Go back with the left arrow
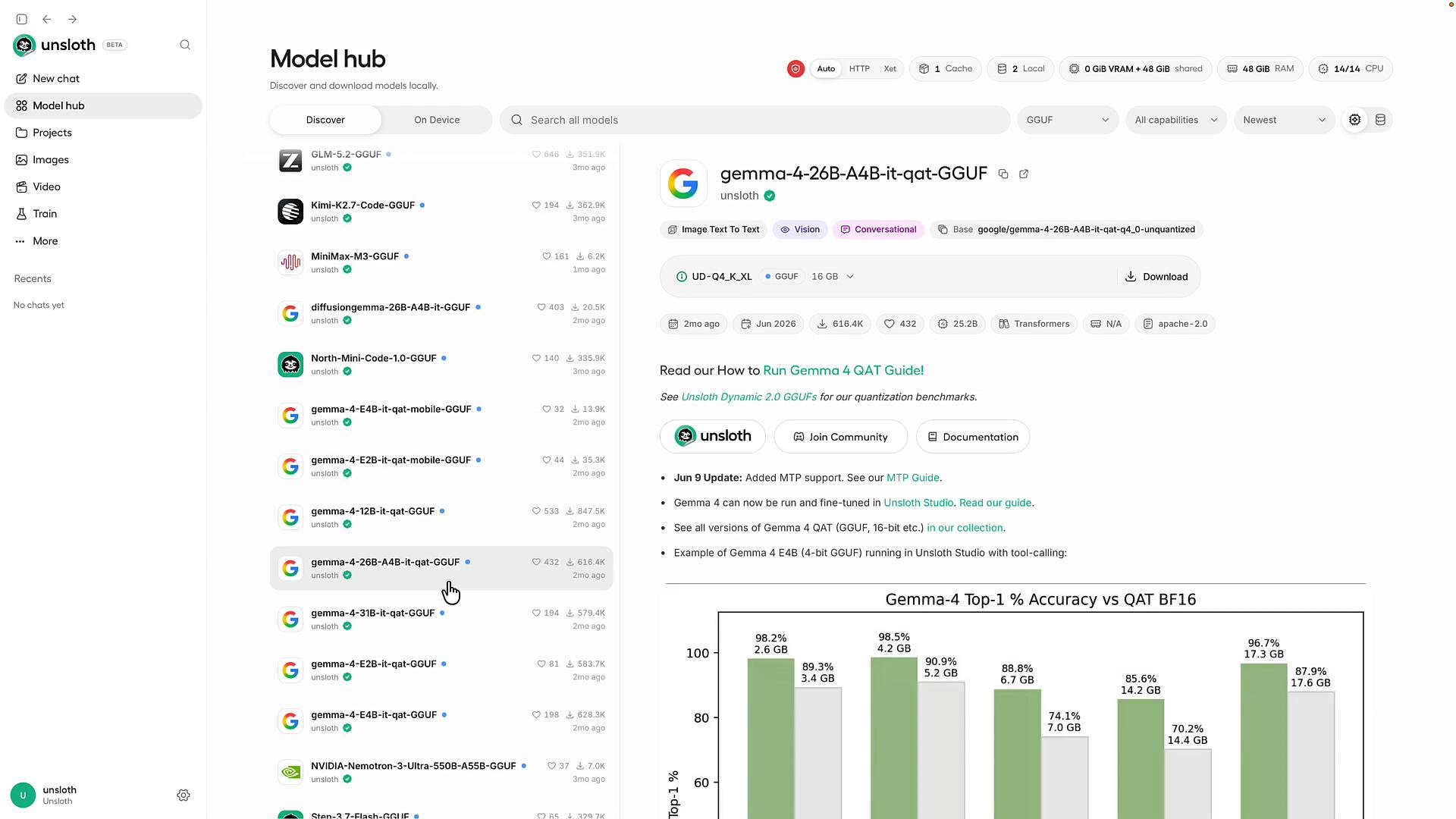1456x819 pixels. [47, 19]
